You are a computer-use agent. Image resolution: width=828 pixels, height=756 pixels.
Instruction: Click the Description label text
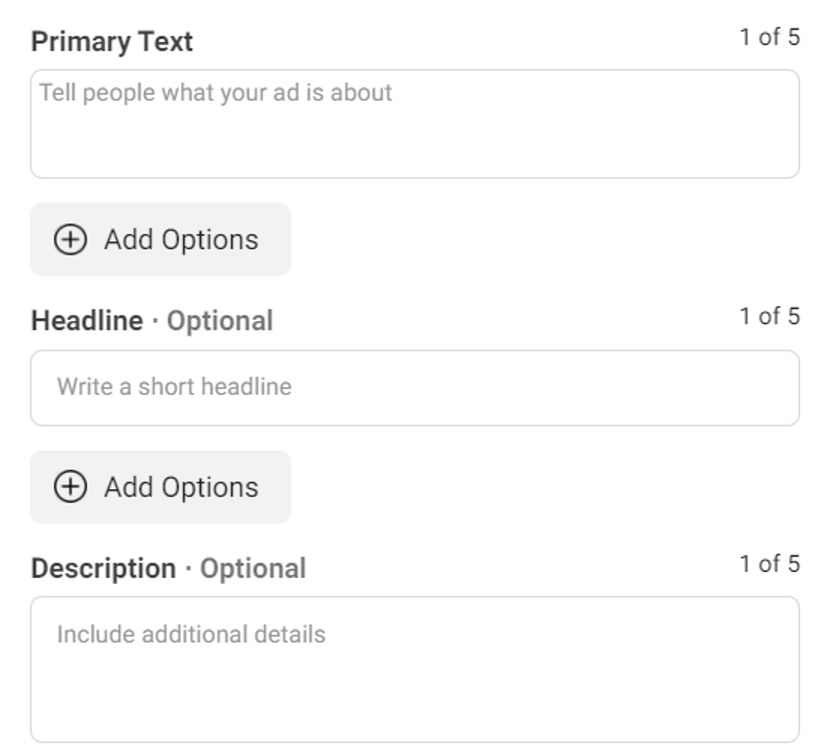(103, 568)
